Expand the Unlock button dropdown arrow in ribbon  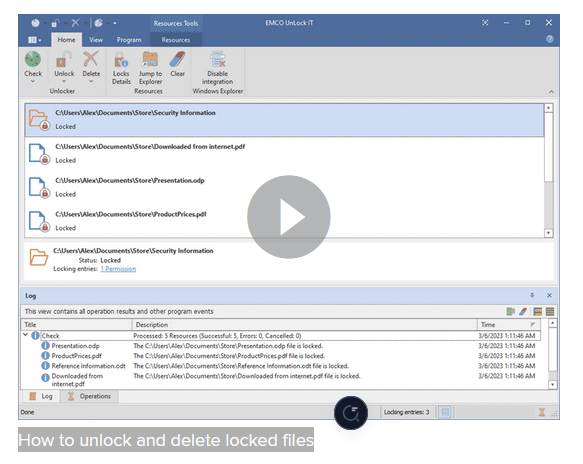pos(64,81)
